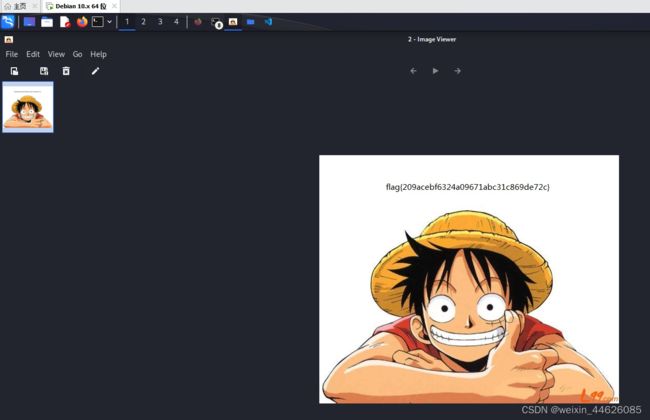Viewport: 650px width, 420px height.
Task: Open the Edit menu
Action: (33, 54)
